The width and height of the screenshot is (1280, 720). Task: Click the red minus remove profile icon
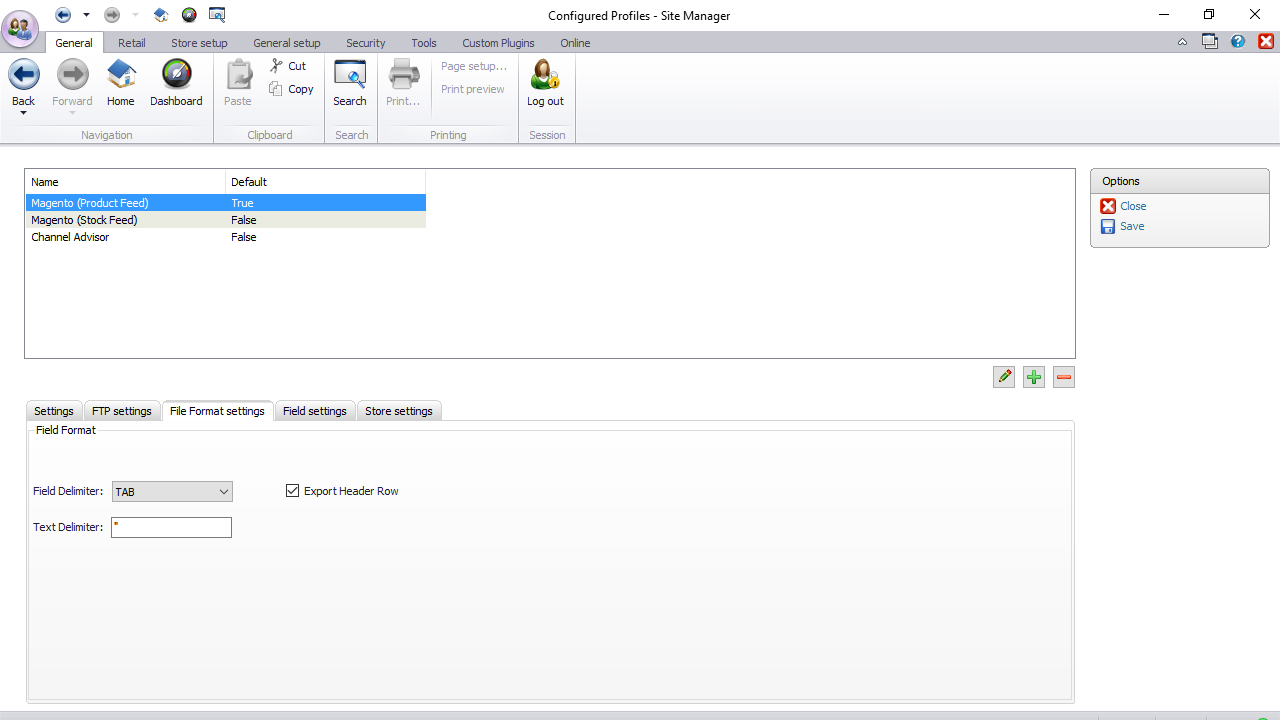click(x=1064, y=377)
